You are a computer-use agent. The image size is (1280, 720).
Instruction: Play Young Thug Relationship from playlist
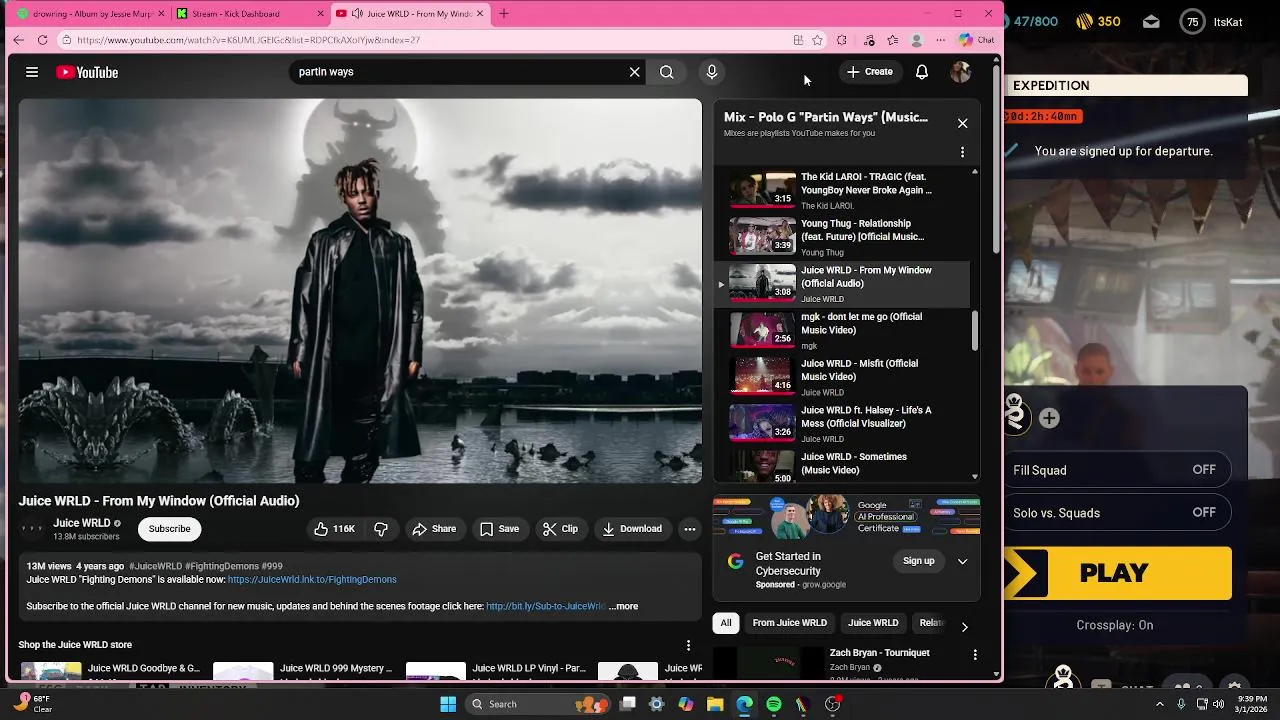[842, 237]
